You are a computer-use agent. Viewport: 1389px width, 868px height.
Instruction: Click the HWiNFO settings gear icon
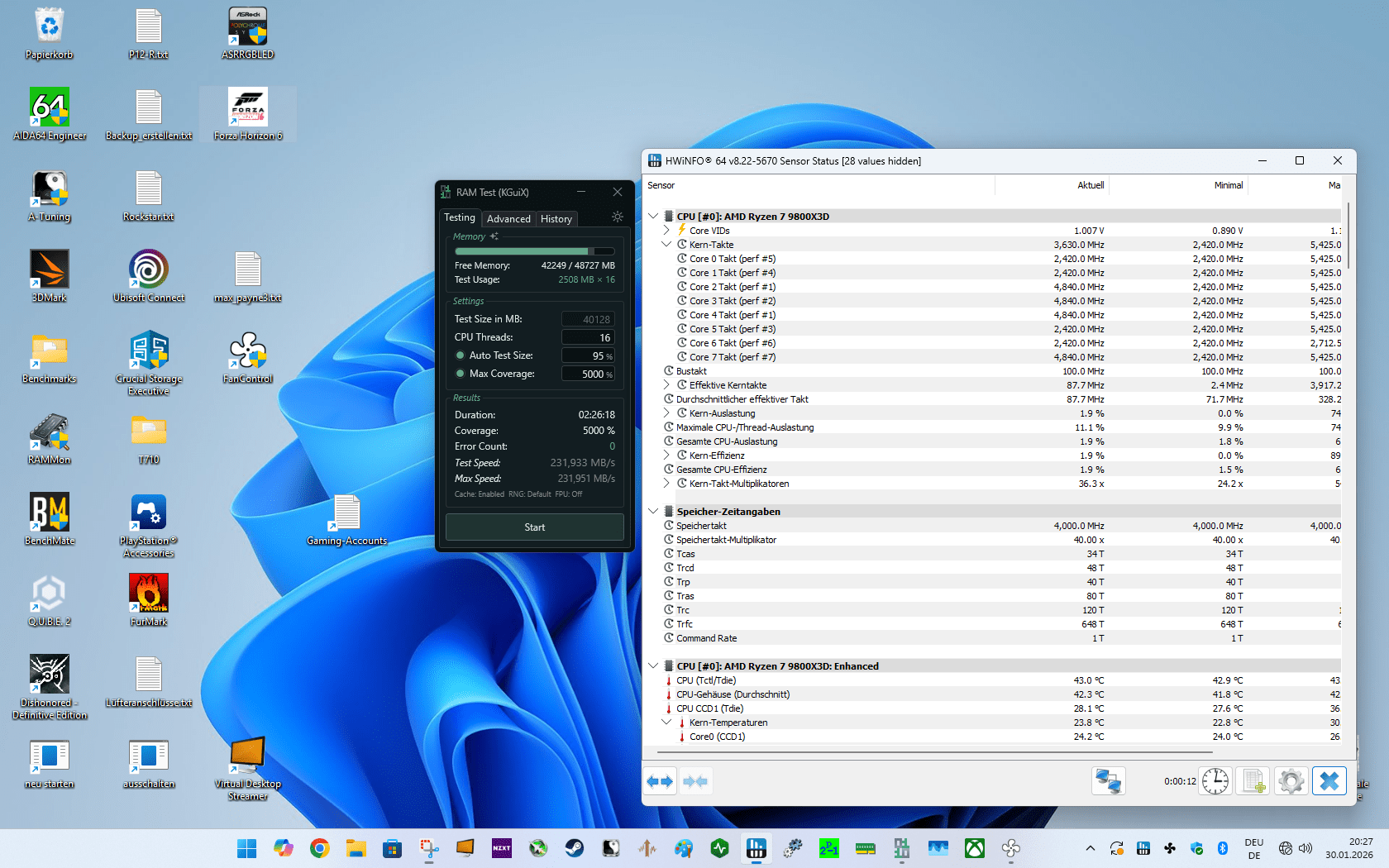(1291, 781)
